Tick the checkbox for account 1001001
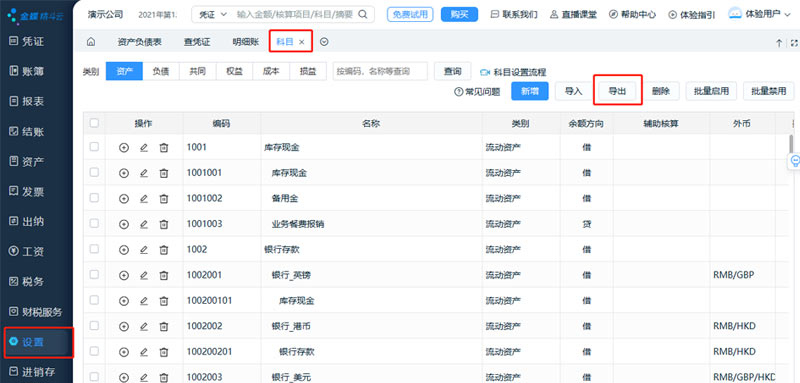800x383 pixels. (94, 172)
